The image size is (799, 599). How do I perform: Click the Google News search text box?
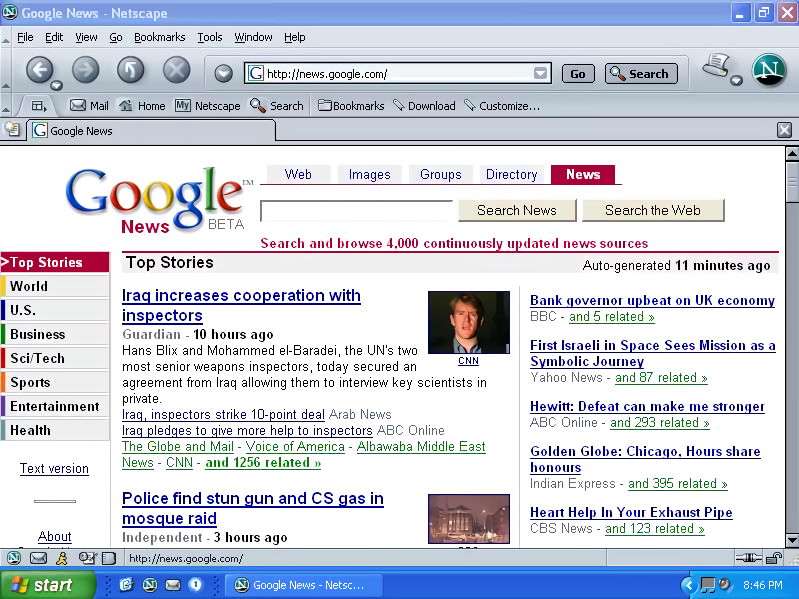(x=356, y=210)
